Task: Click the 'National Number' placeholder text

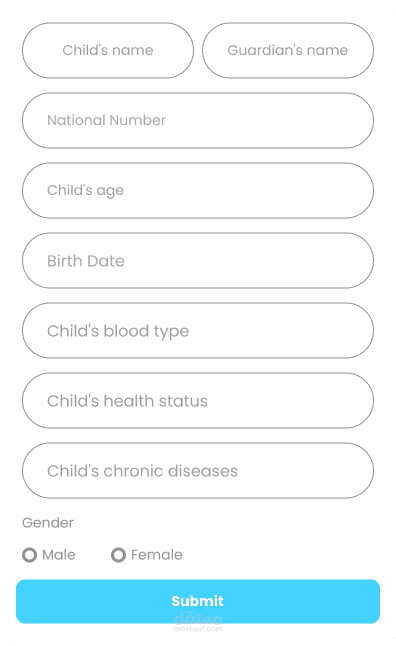Action: click(x=106, y=120)
